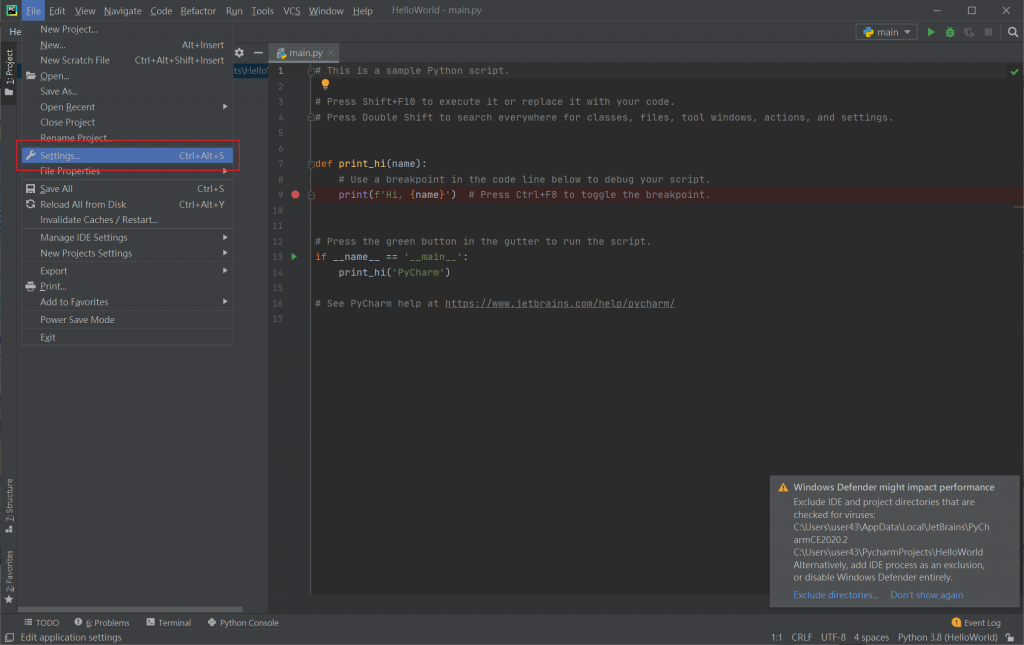Toggle Power Save Mode
The height and width of the screenshot is (645, 1024).
pyautogui.click(x=128, y=320)
